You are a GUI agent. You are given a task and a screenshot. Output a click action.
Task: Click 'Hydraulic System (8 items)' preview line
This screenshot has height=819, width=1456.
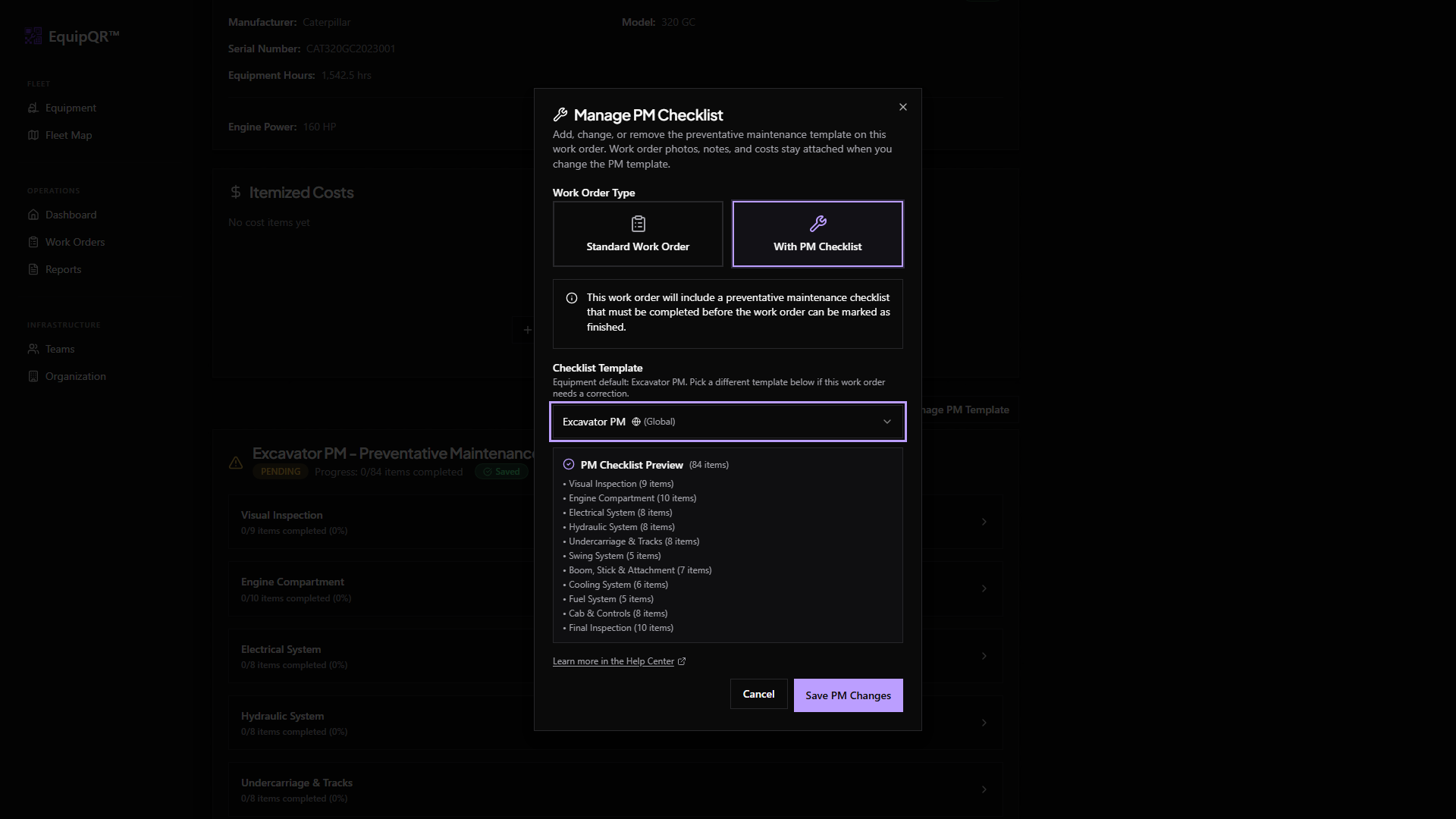point(622,527)
